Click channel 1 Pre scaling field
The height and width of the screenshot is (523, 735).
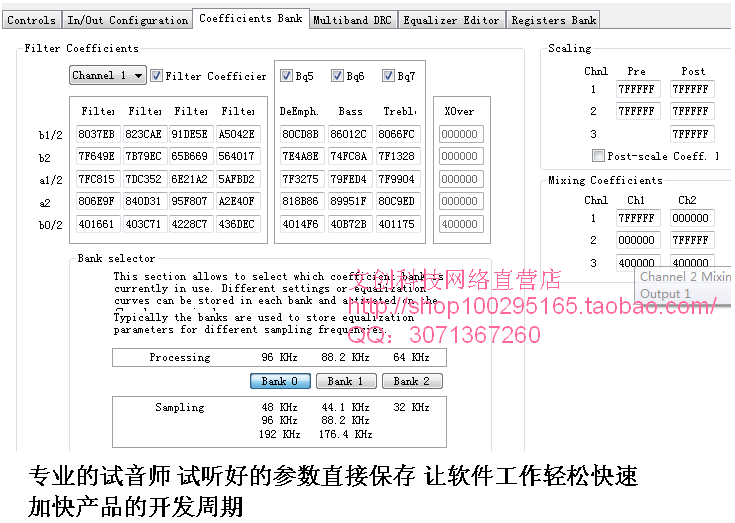[637, 90]
